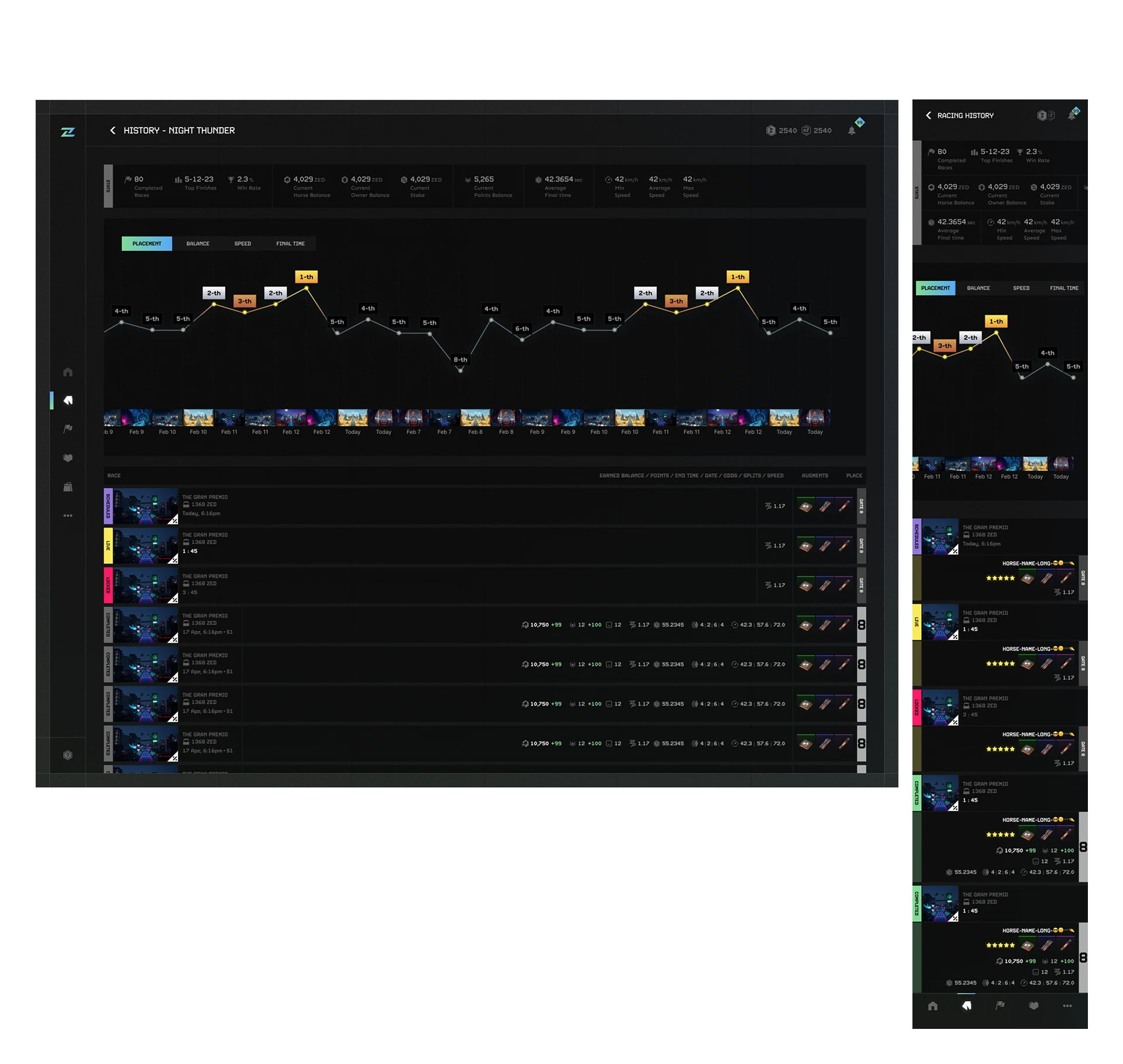
Task: Select the Final Time tab in the desktop chart
Action: click(290, 243)
